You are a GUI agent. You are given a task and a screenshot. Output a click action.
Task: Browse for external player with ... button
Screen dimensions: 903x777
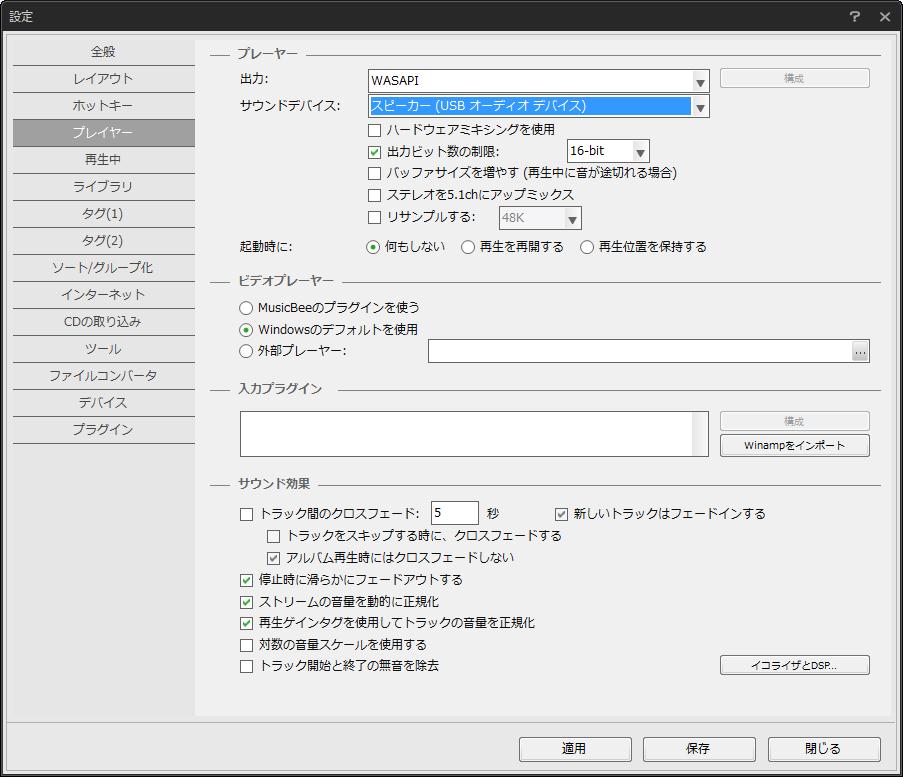point(860,352)
